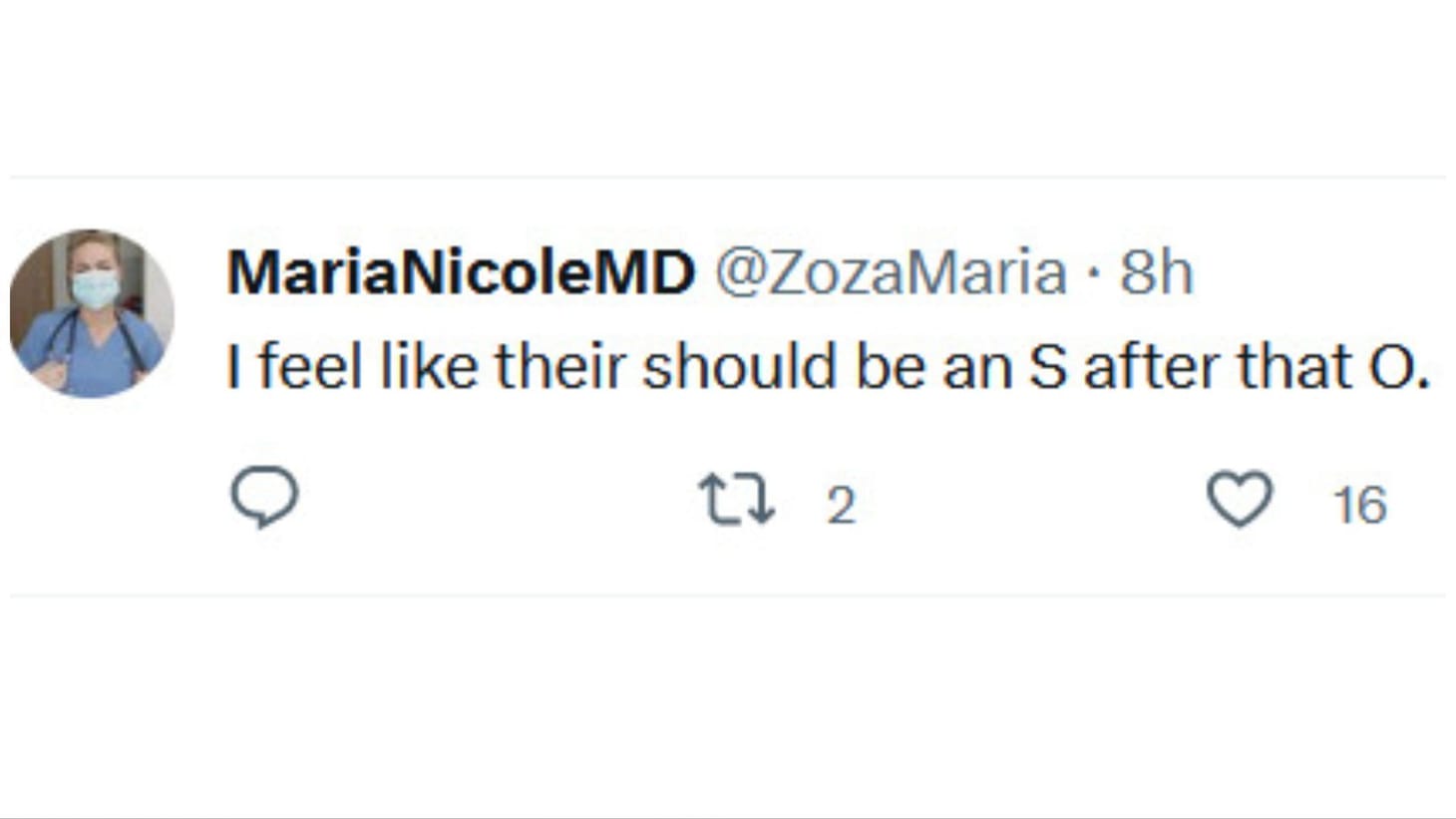Open MariaNicoleMD's profile picture

click(x=92, y=313)
